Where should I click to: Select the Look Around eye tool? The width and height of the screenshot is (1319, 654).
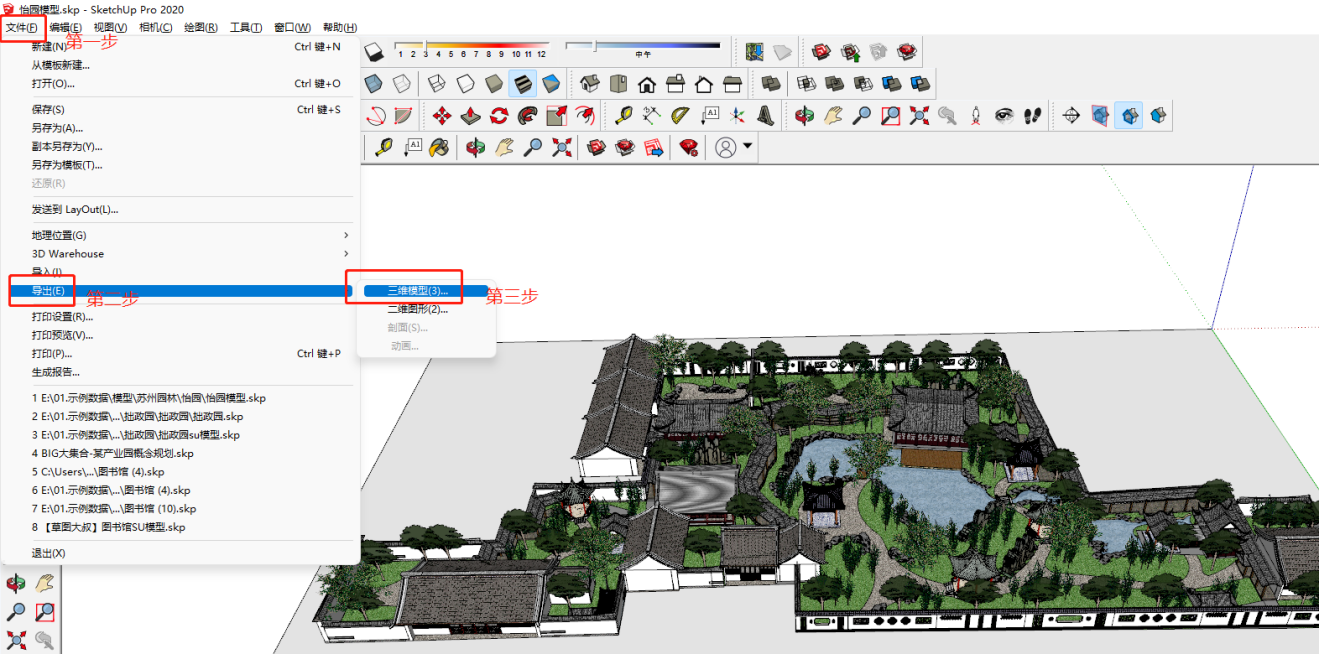(1004, 116)
